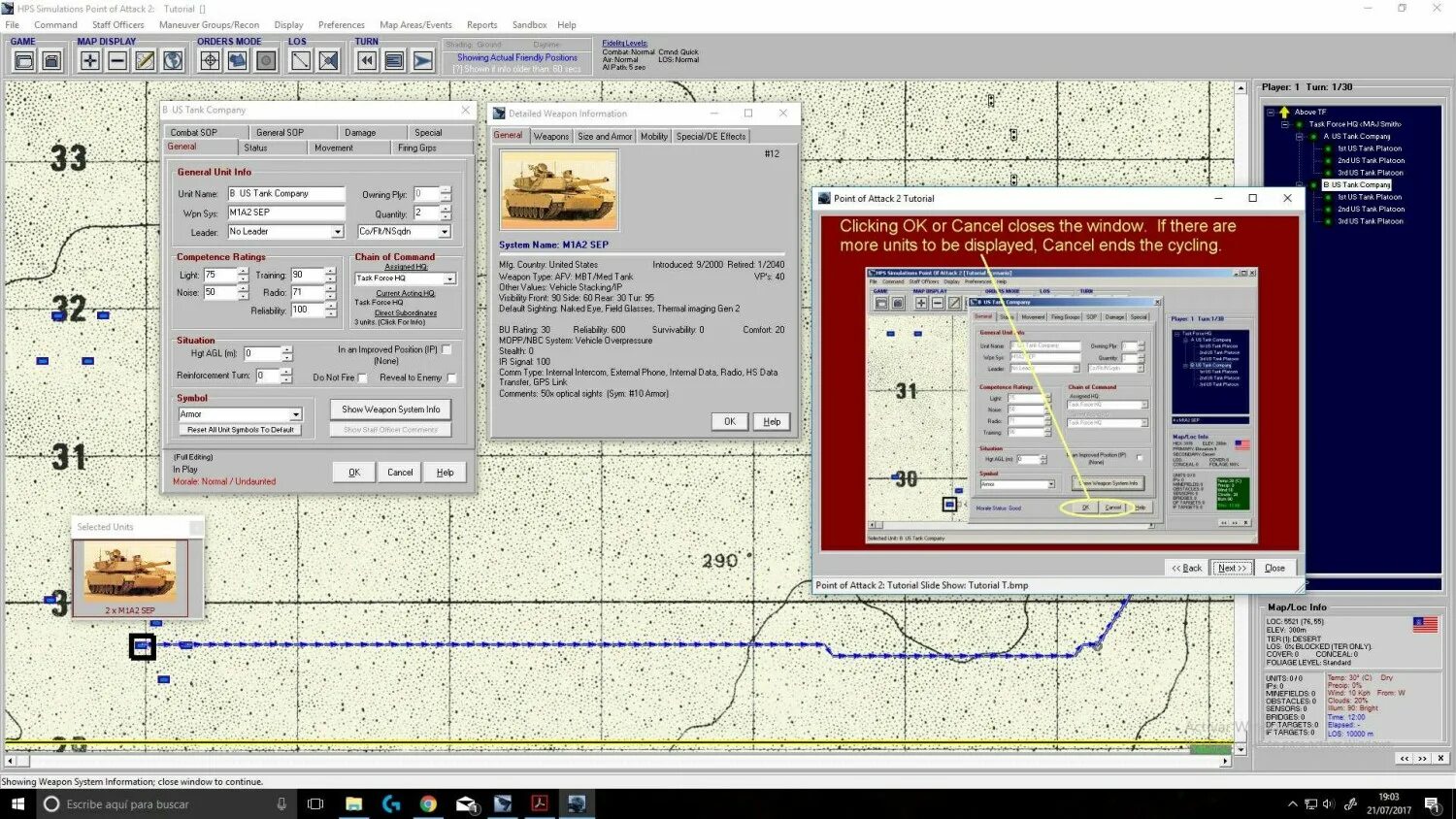
Task: Open the turn report list icon
Action: pos(394,61)
